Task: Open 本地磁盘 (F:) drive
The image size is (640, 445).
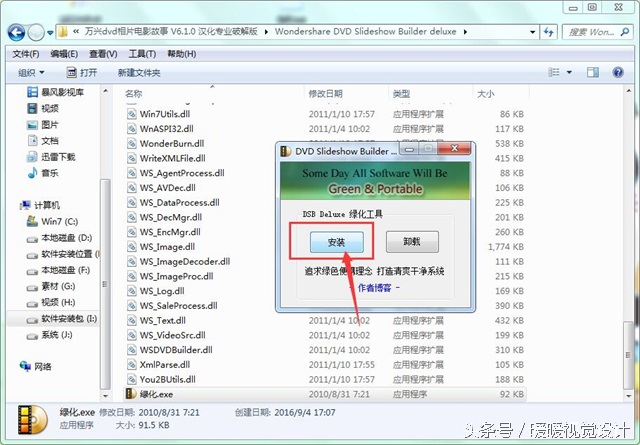Action: click(58, 270)
